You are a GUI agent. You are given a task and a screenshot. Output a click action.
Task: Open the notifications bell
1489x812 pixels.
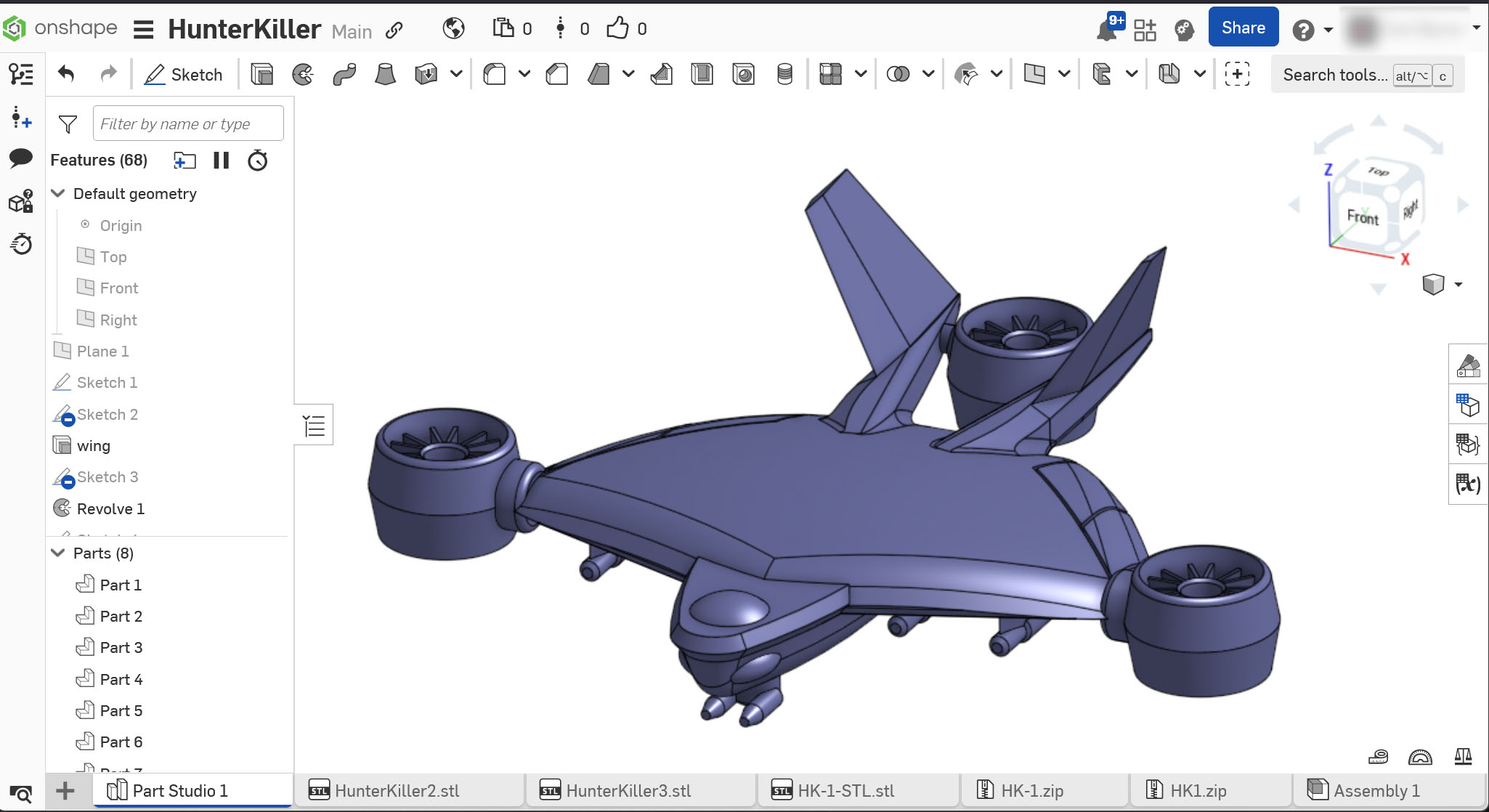pos(1108,29)
